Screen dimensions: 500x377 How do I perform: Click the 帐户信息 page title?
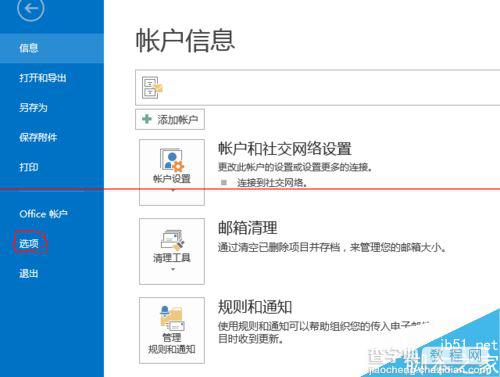point(185,41)
